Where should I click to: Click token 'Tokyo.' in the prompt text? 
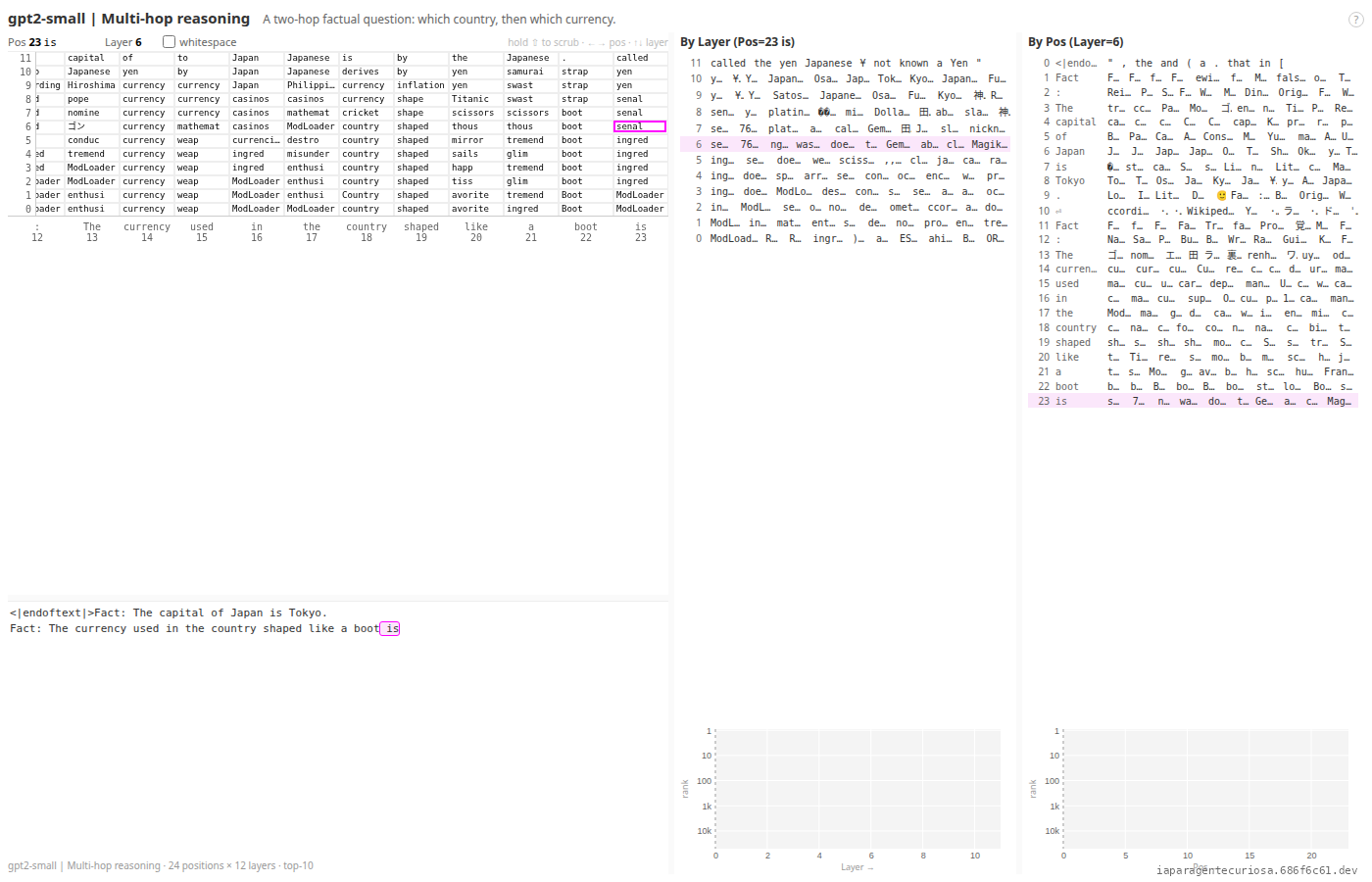[x=308, y=613]
